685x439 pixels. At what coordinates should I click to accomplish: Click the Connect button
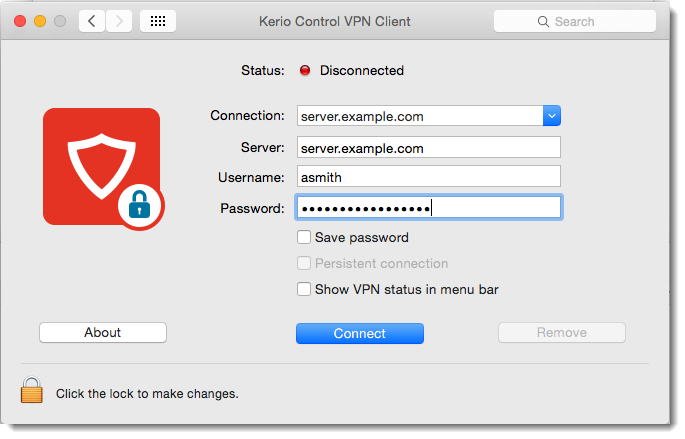click(x=360, y=333)
